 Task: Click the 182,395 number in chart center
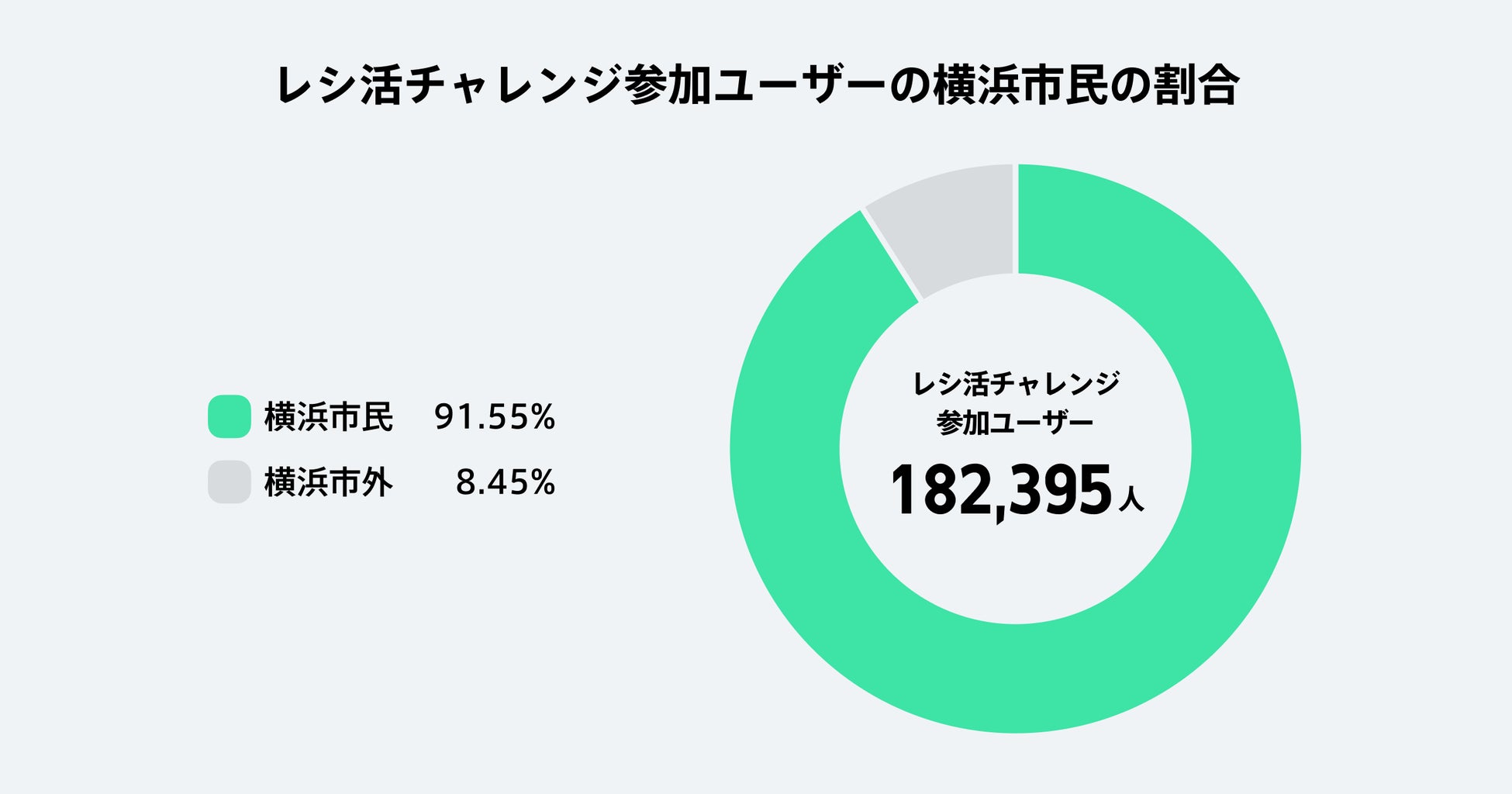pos(1000,490)
